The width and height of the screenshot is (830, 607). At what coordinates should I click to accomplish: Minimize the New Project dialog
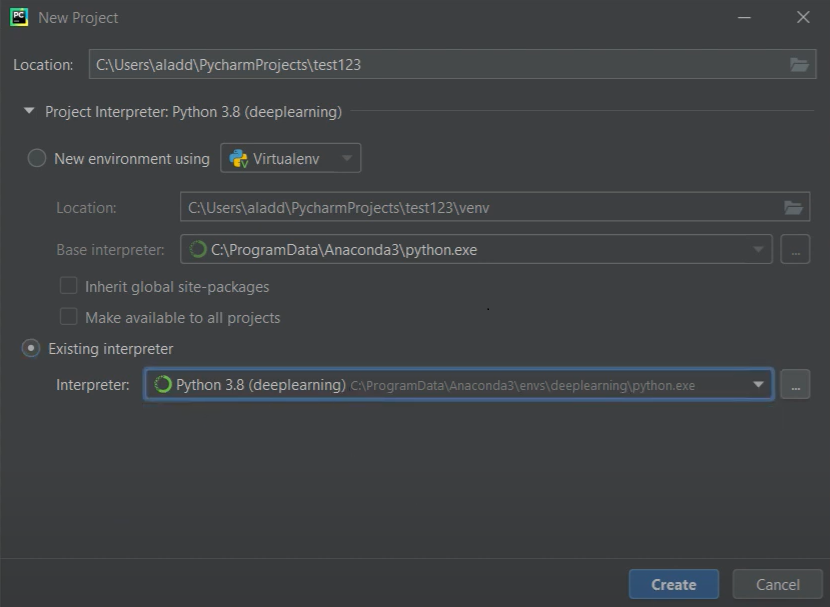(744, 17)
